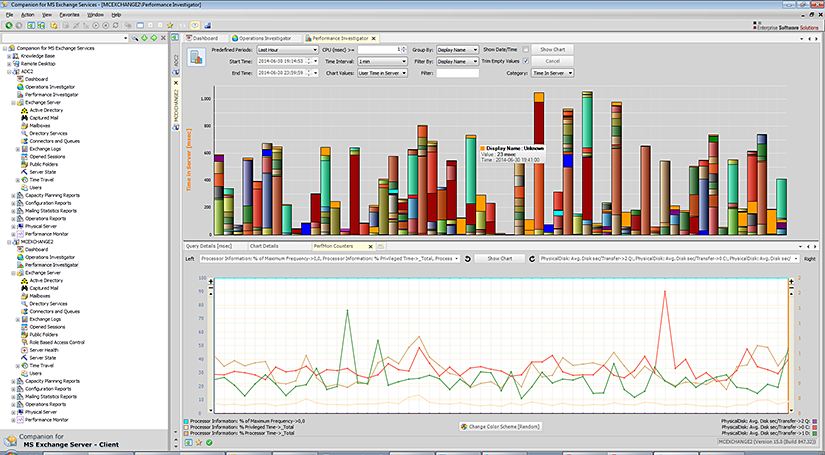Click Show Chart in the PerfMon panel
The image size is (825, 455).
pyautogui.click(x=500, y=259)
